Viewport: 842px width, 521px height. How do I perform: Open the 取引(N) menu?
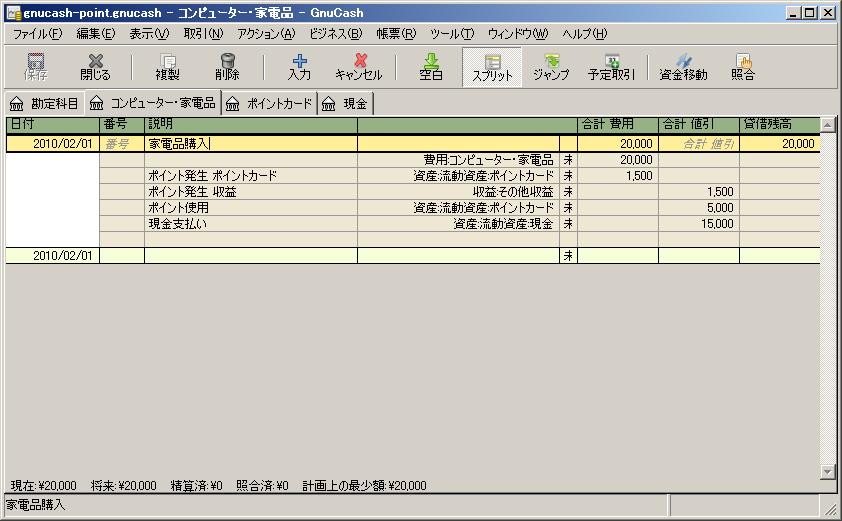tap(203, 34)
